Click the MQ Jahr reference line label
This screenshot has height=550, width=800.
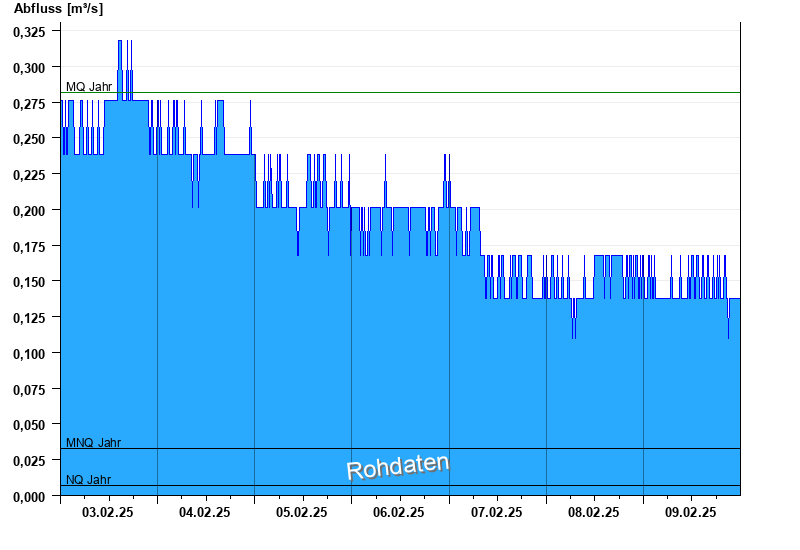(x=89, y=87)
